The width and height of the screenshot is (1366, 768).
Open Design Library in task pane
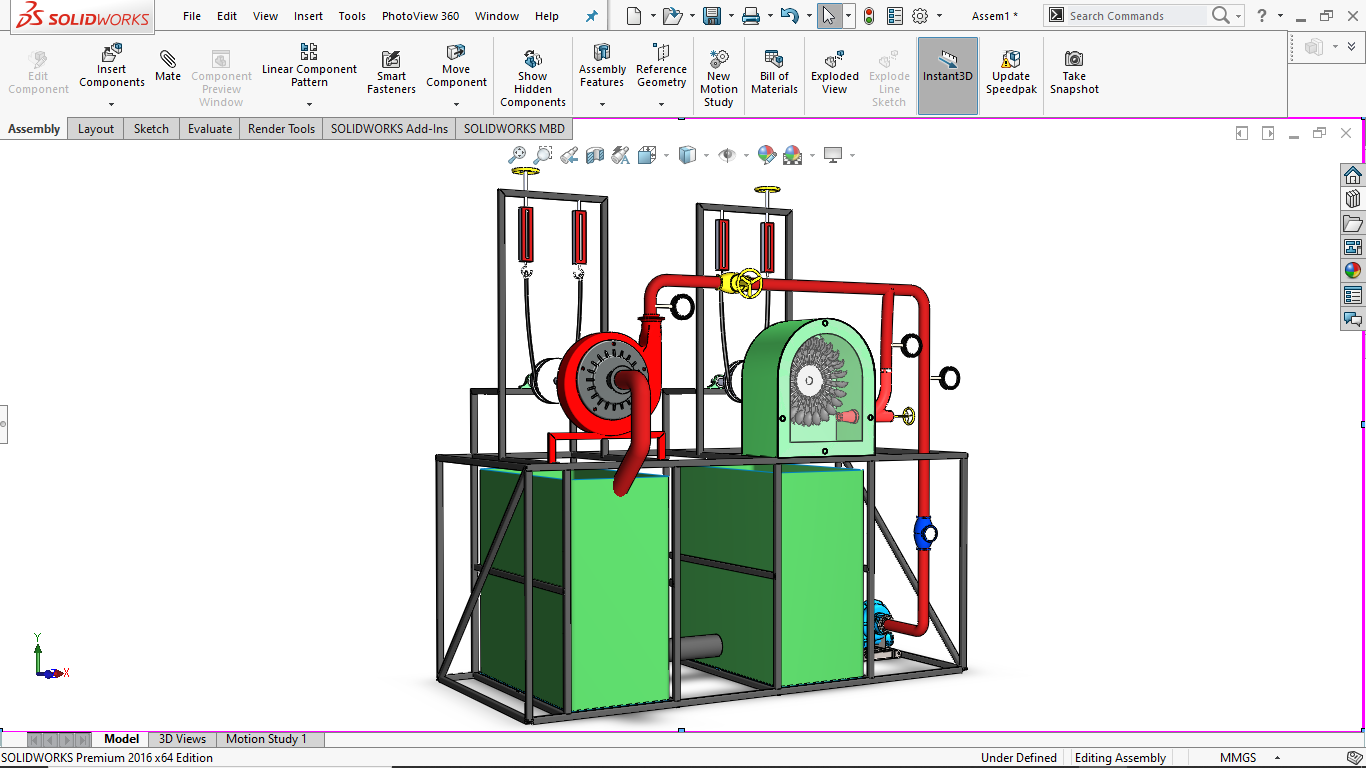(1353, 199)
